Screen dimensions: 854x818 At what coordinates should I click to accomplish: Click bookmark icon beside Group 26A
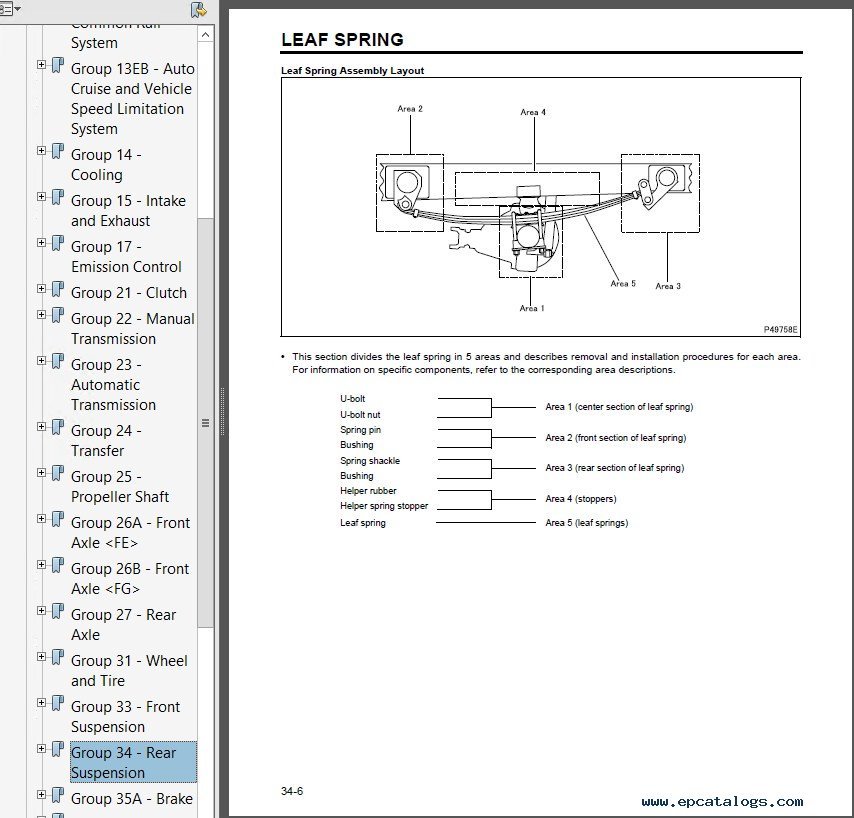point(58,520)
